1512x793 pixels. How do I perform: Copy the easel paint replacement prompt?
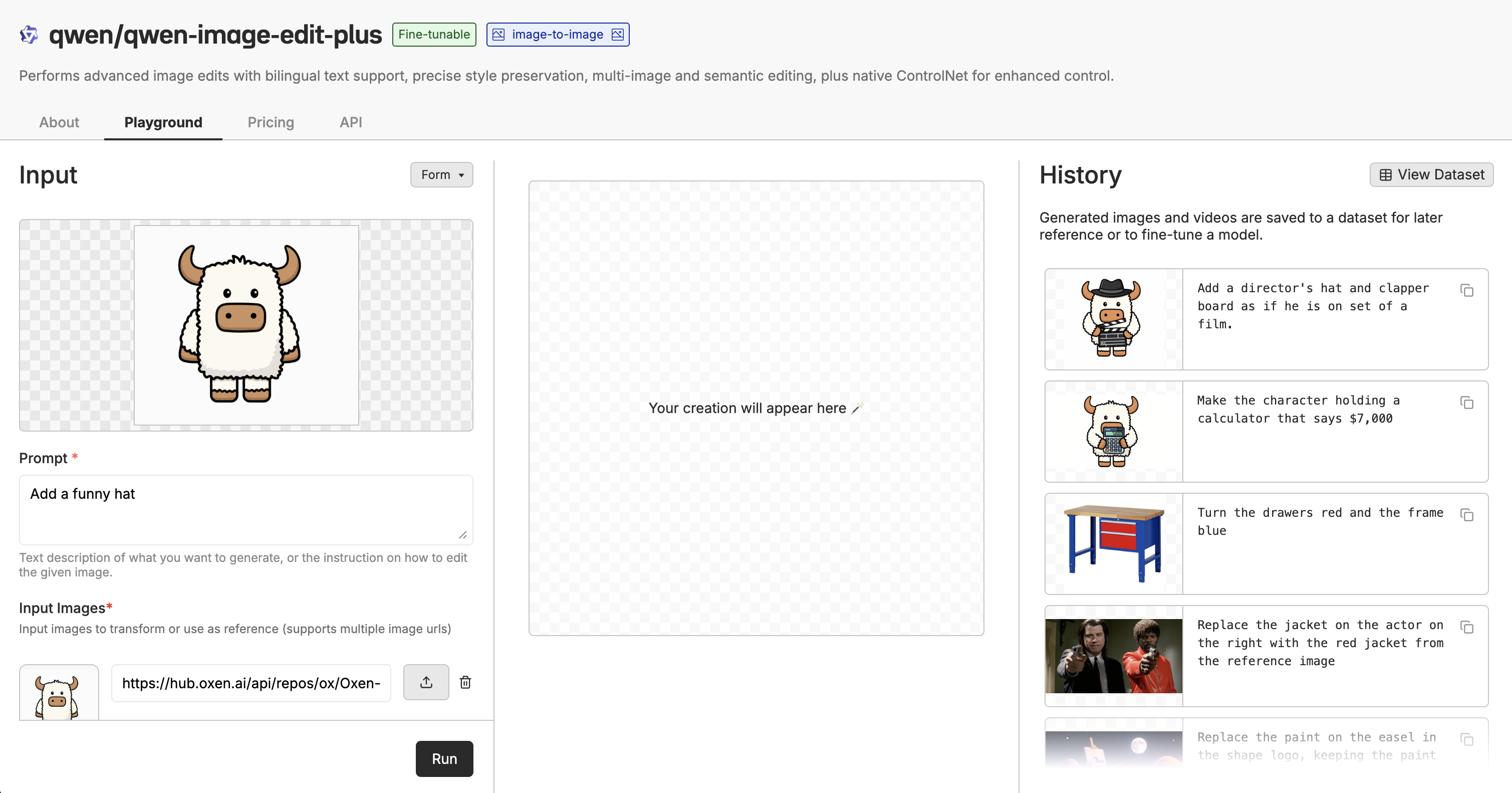tap(1467, 739)
